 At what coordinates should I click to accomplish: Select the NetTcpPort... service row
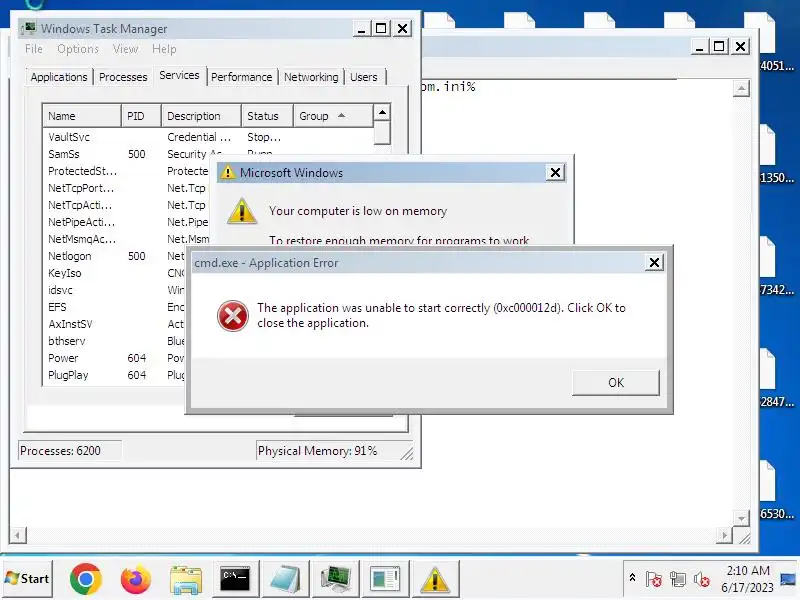coord(126,188)
